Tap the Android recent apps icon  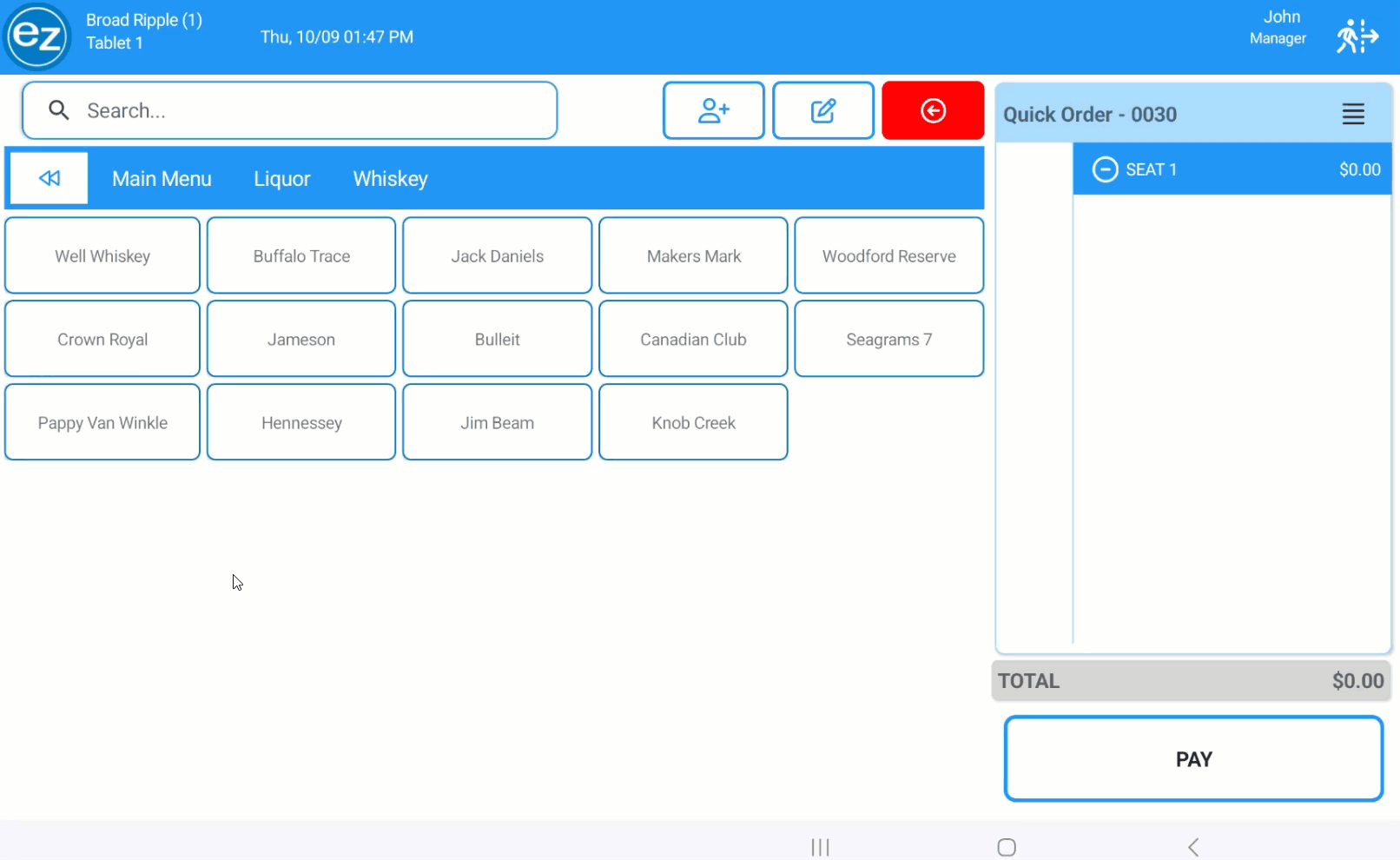[x=820, y=847]
